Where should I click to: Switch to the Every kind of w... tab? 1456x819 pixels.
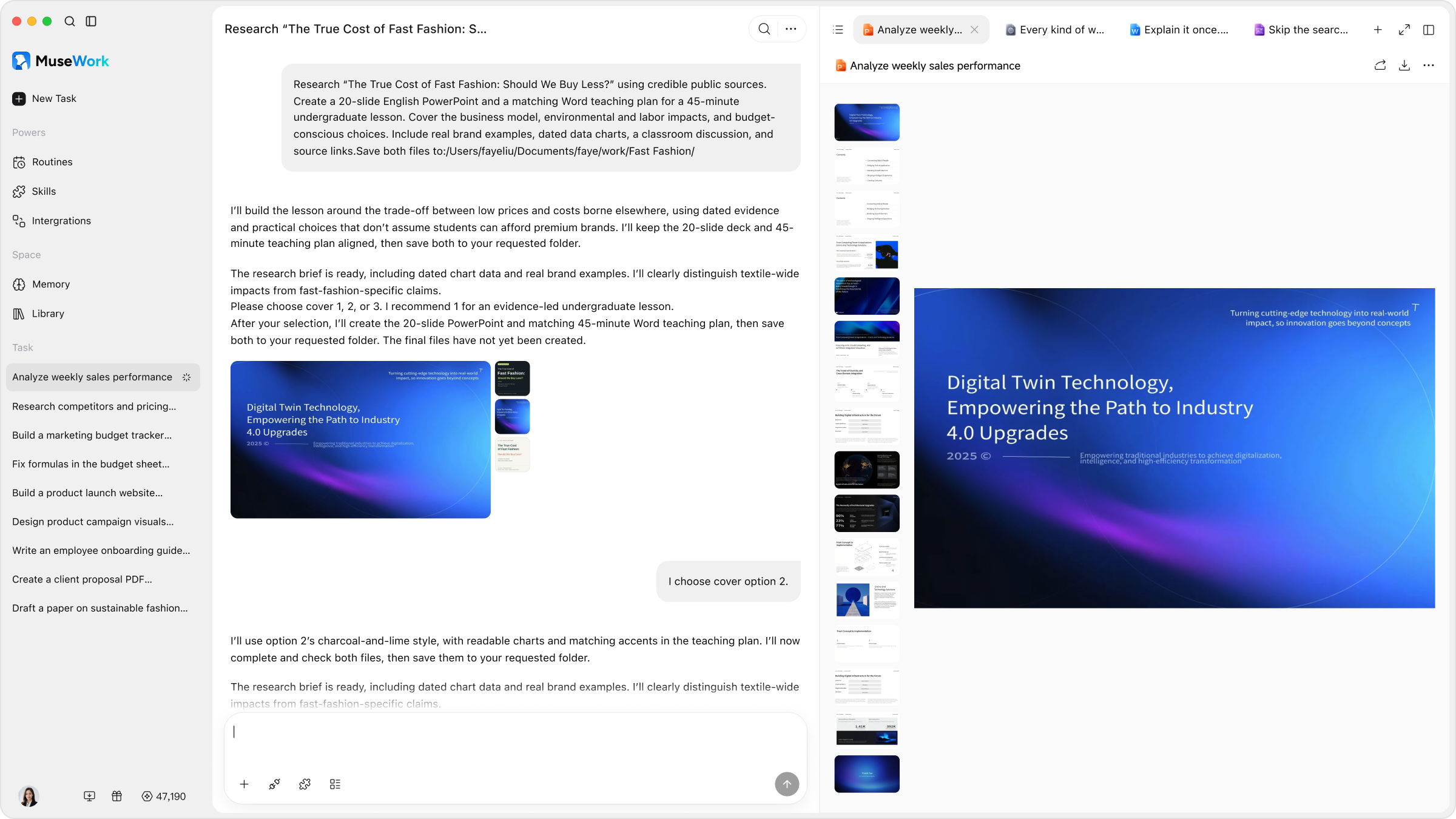[1054, 30]
